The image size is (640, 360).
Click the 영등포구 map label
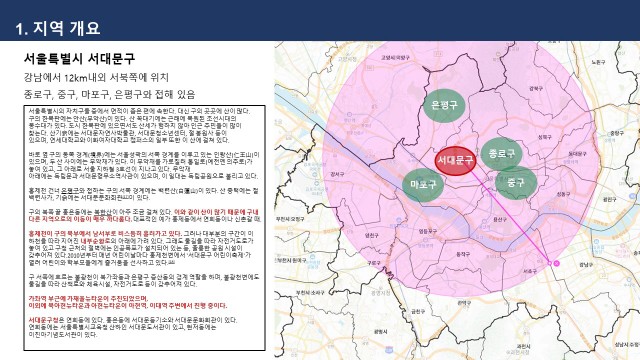[428, 231]
